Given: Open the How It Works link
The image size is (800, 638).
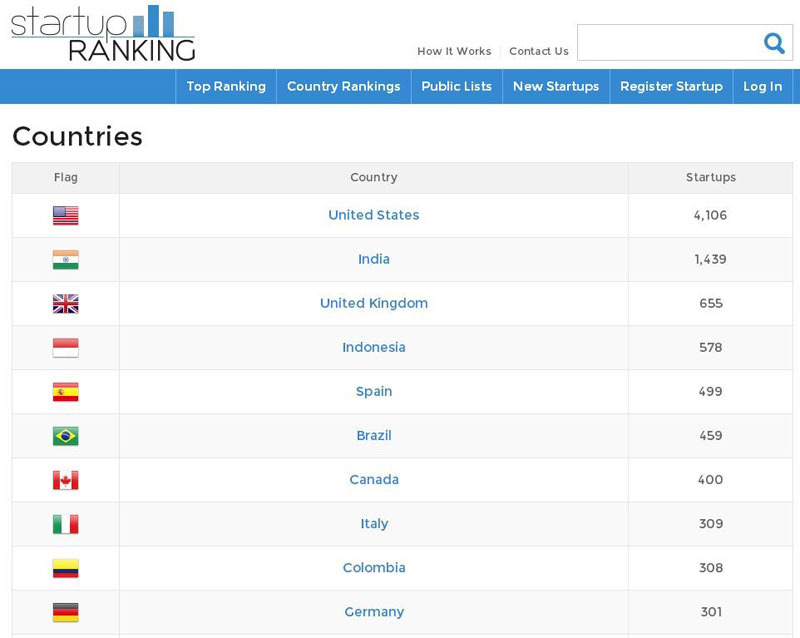Looking at the screenshot, I should coord(454,51).
